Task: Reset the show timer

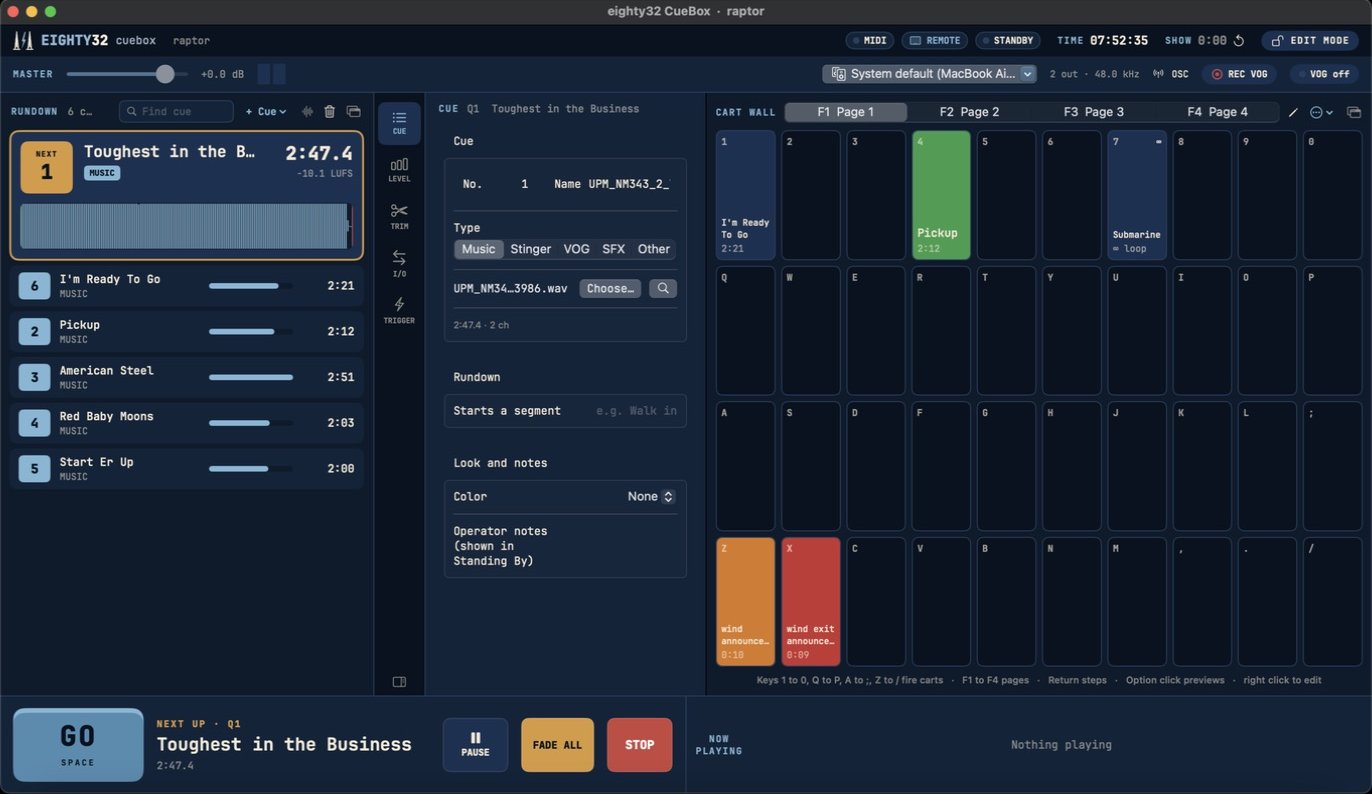Action: pos(1239,41)
